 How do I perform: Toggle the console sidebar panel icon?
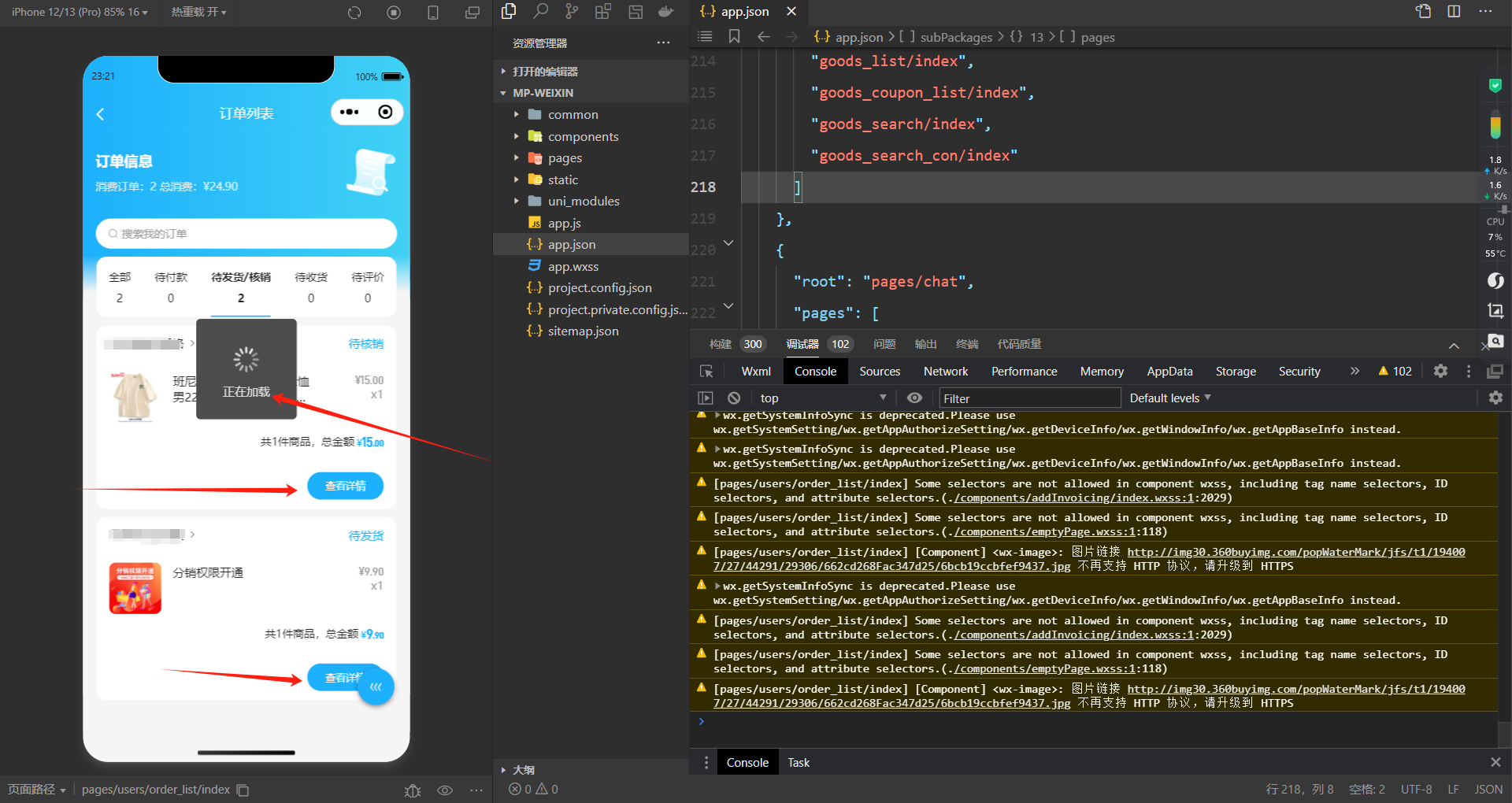tap(706, 398)
